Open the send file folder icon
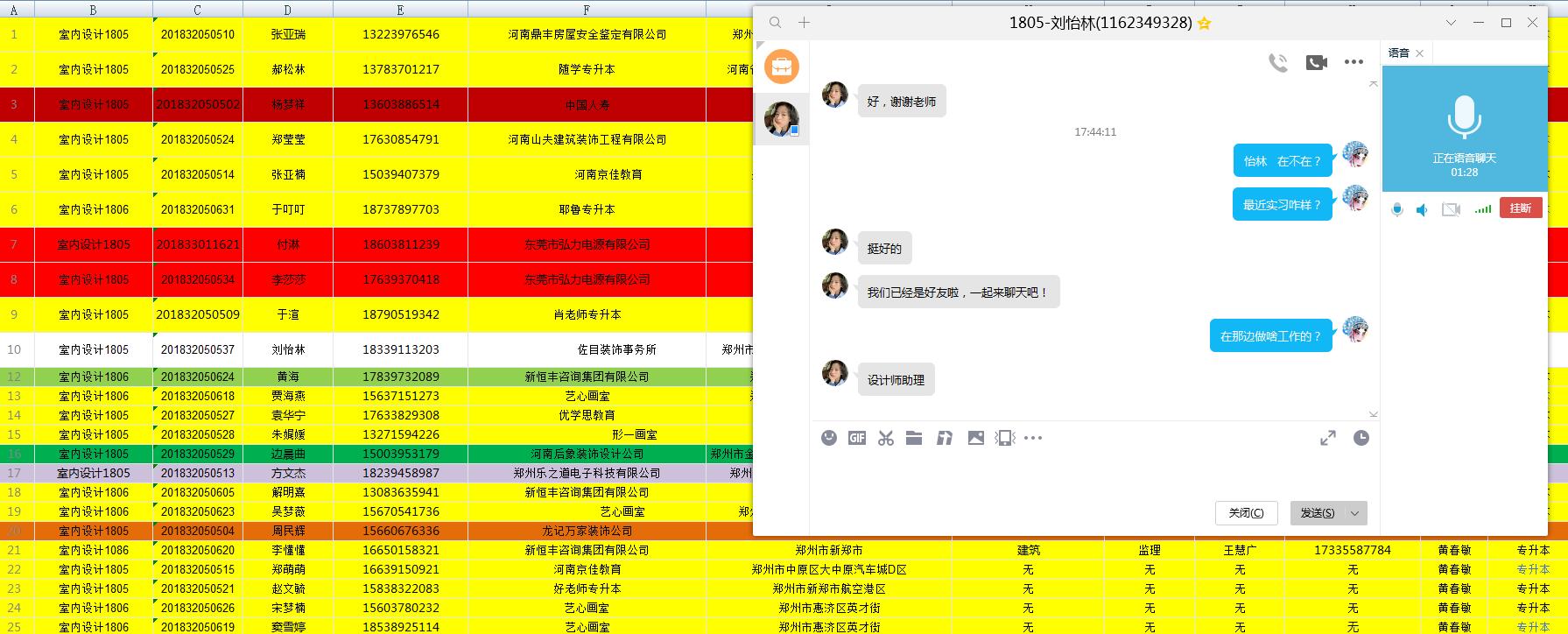Screen dimensions: 1568x634 point(914,438)
